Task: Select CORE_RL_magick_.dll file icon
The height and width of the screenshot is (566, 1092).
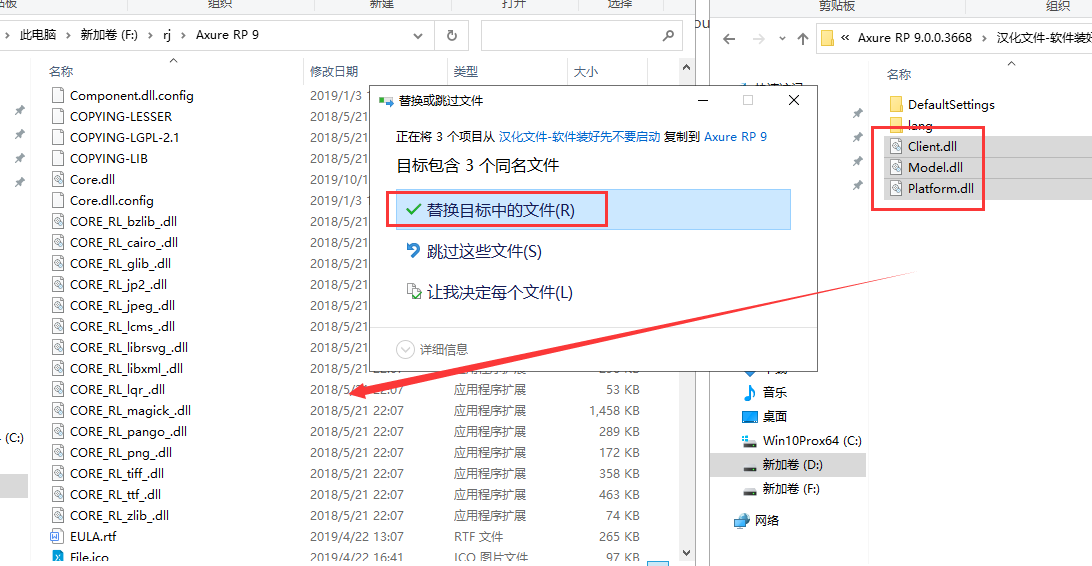Action: pos(58,410)
